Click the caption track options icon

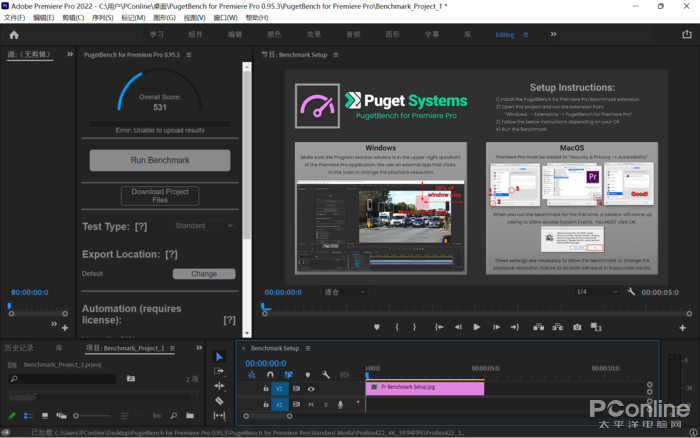point(344,375)
